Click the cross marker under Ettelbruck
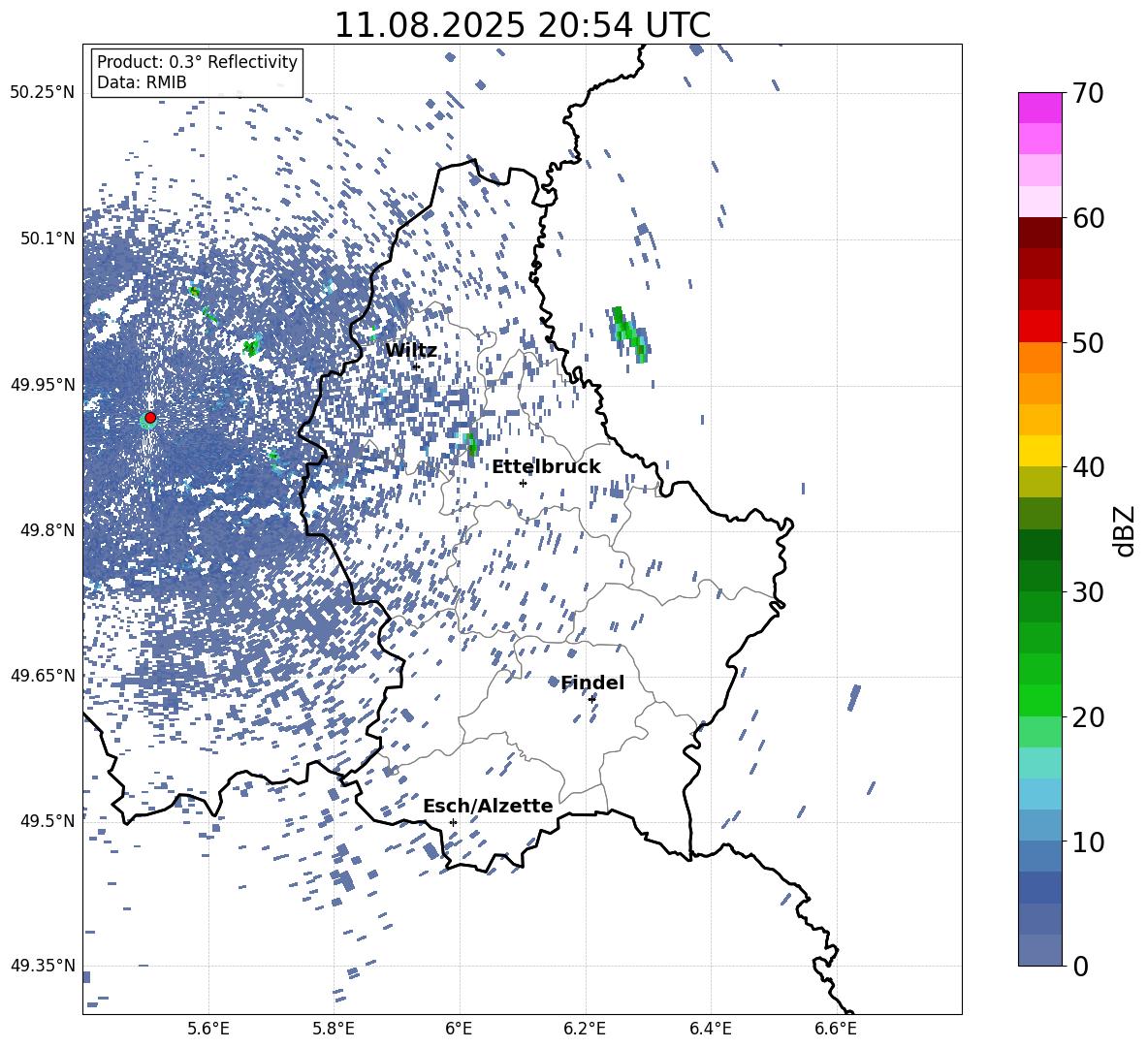 (x=523, y=483)
